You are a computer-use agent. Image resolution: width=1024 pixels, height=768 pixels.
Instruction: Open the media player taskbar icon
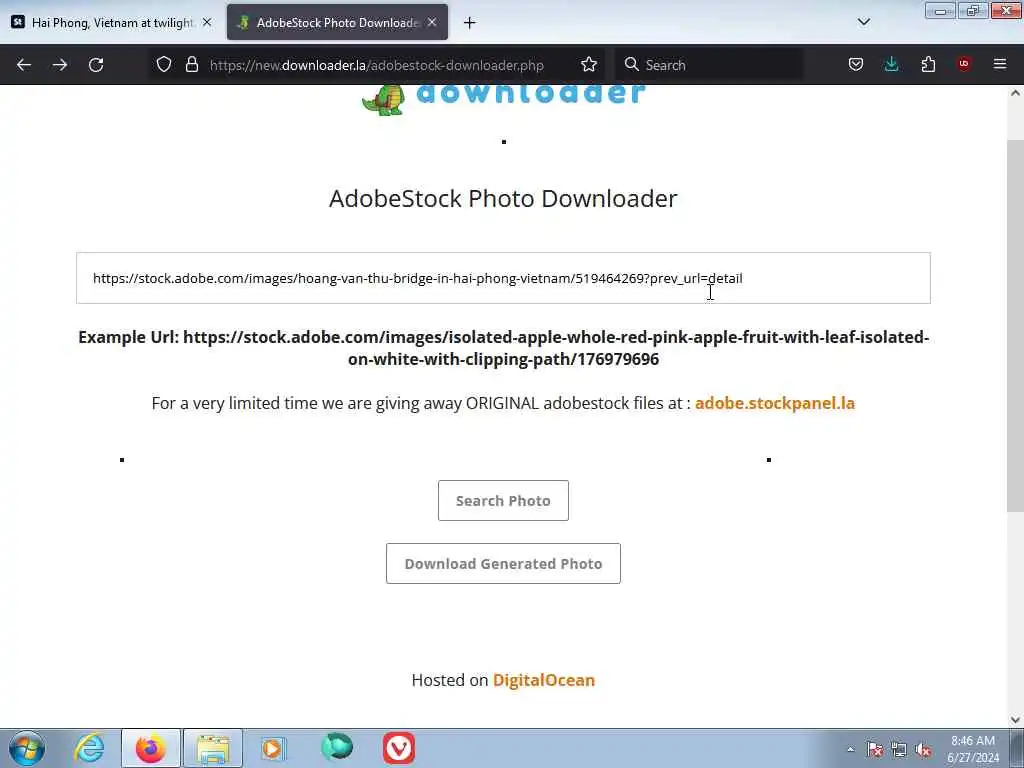[x=274, y=748]
